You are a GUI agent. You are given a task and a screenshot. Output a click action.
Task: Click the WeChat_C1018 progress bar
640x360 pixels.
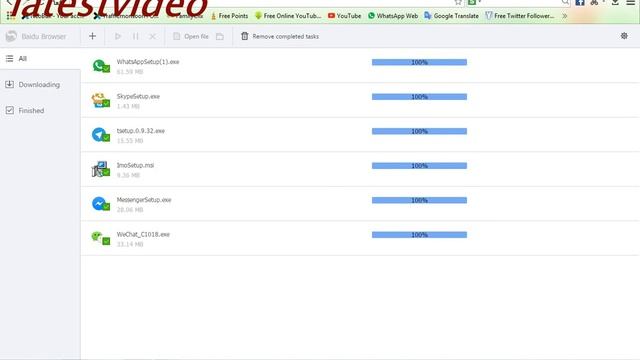419,235
